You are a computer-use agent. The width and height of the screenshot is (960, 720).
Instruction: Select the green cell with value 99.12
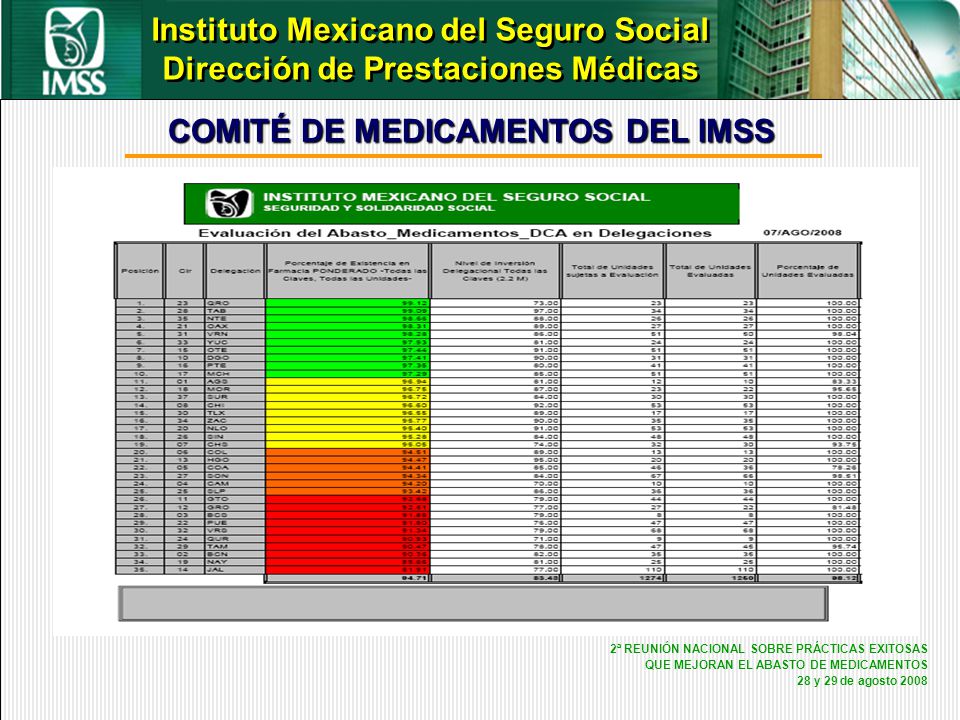pyautogui.click(x=347, y=303)
